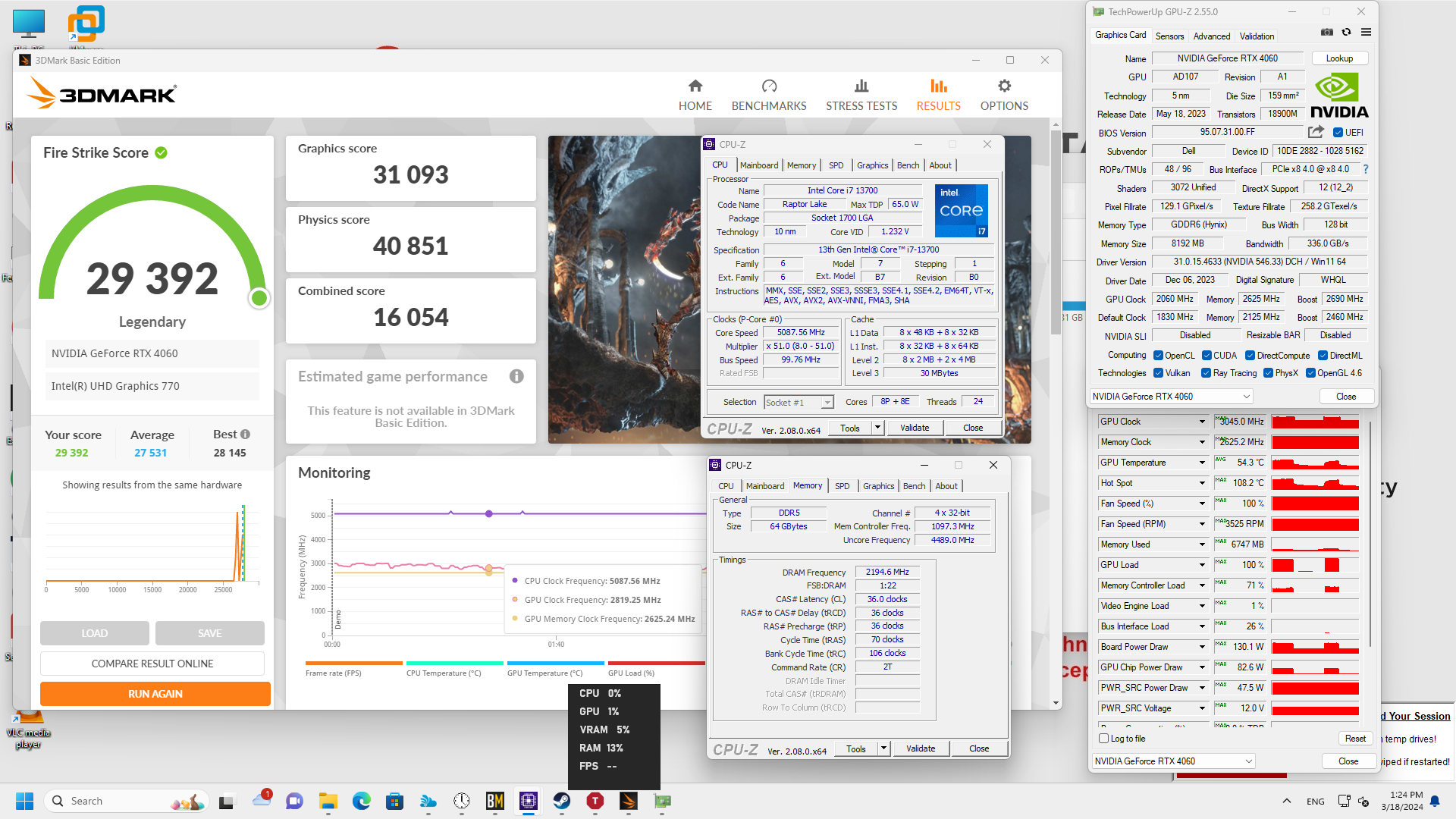
Task: Open the SPD tab in the CPU-Z Memory window
Action: [842, 486]
